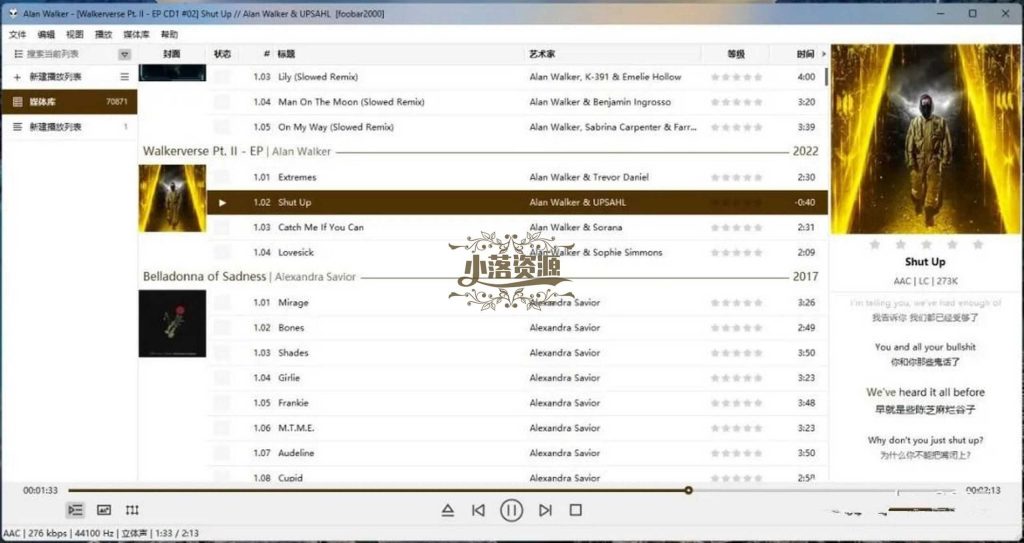Click the 2:31 duration for Catch Me If You Can

coord(807,228)
